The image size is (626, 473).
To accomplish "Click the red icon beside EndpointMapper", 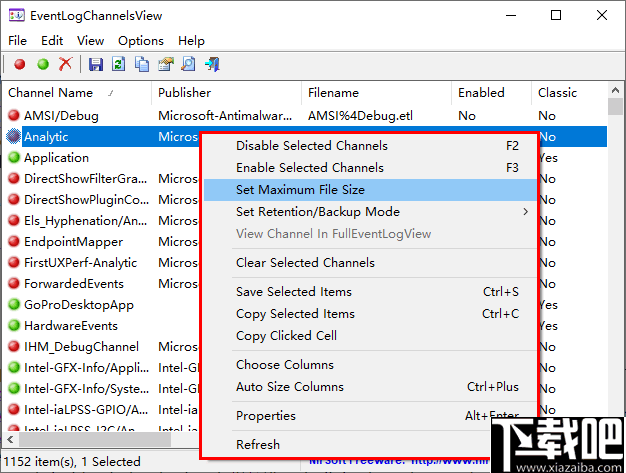I will point(14,241).
